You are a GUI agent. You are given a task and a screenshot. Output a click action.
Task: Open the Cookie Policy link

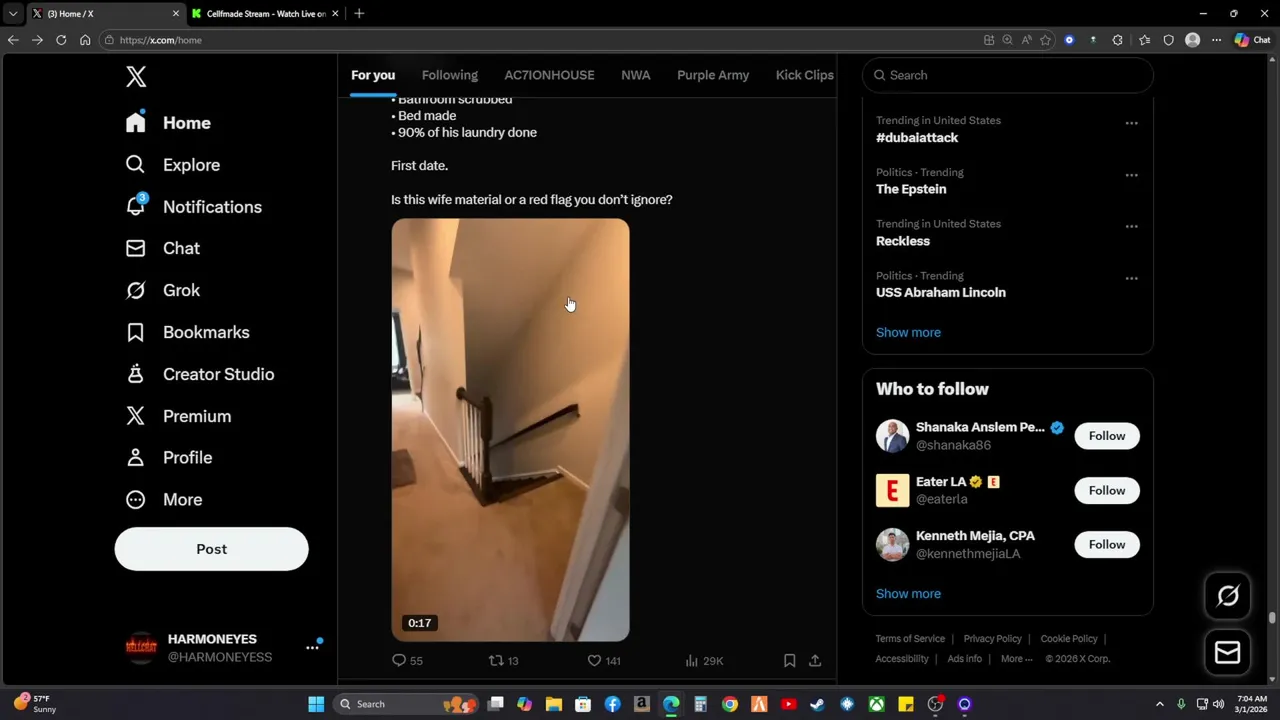[x=1069, y=639]
